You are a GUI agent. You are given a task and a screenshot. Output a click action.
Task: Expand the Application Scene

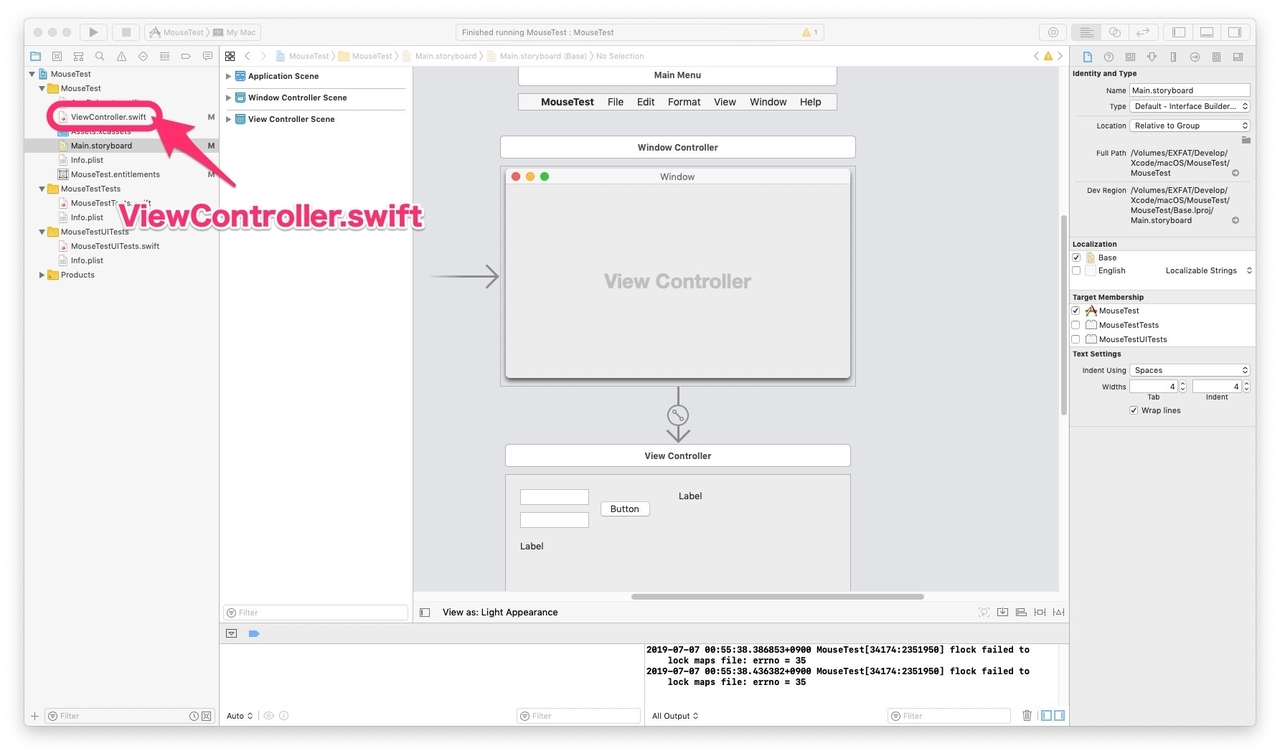coord(228,76)
